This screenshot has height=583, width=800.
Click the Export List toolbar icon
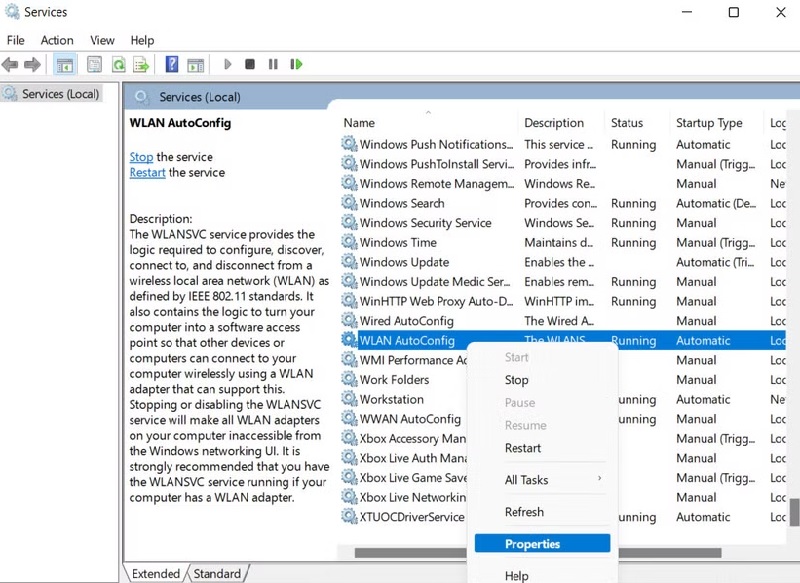point(141,65)
